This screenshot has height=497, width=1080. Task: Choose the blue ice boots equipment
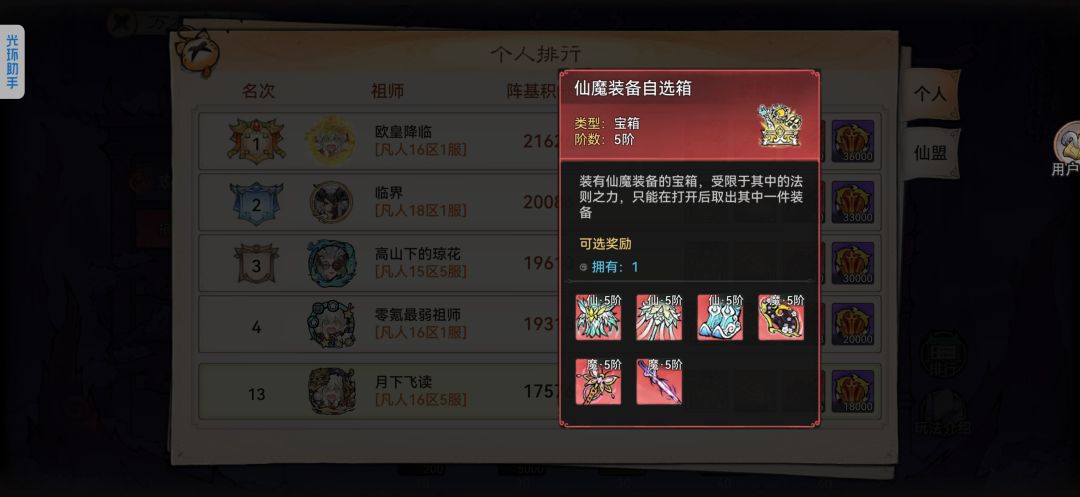click(720, 317)
